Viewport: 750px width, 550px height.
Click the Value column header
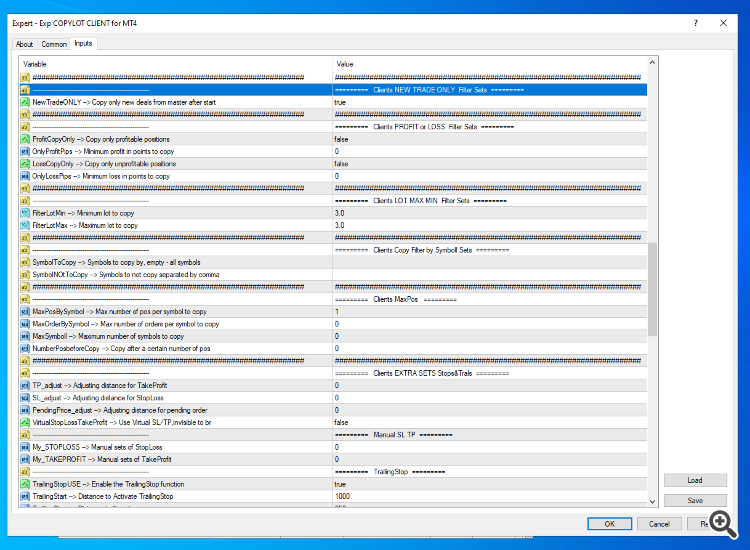[x=490, y=64]
